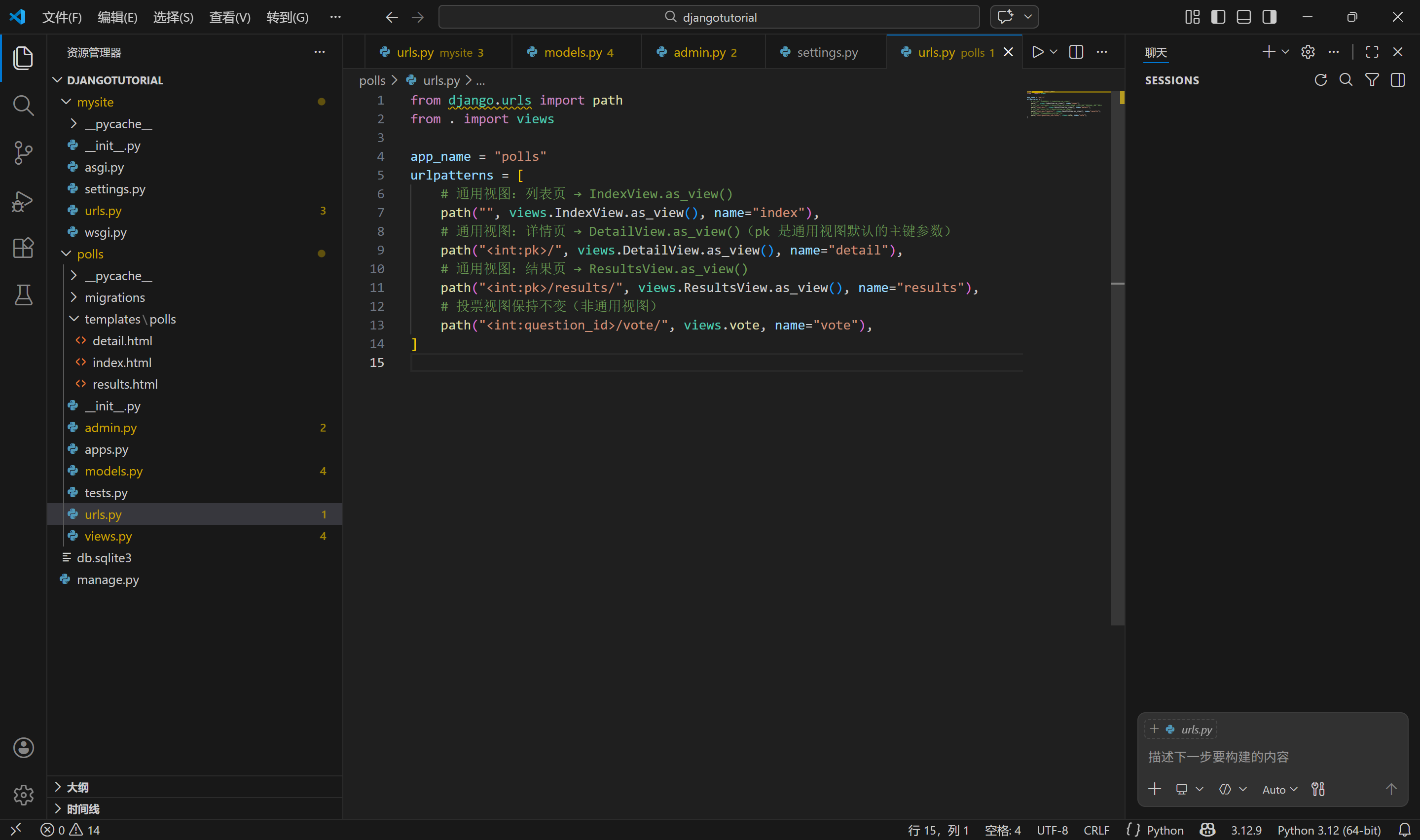Open the Testing flask view
This screenshot has width=1420, height=840.
(x=23, y=295)
